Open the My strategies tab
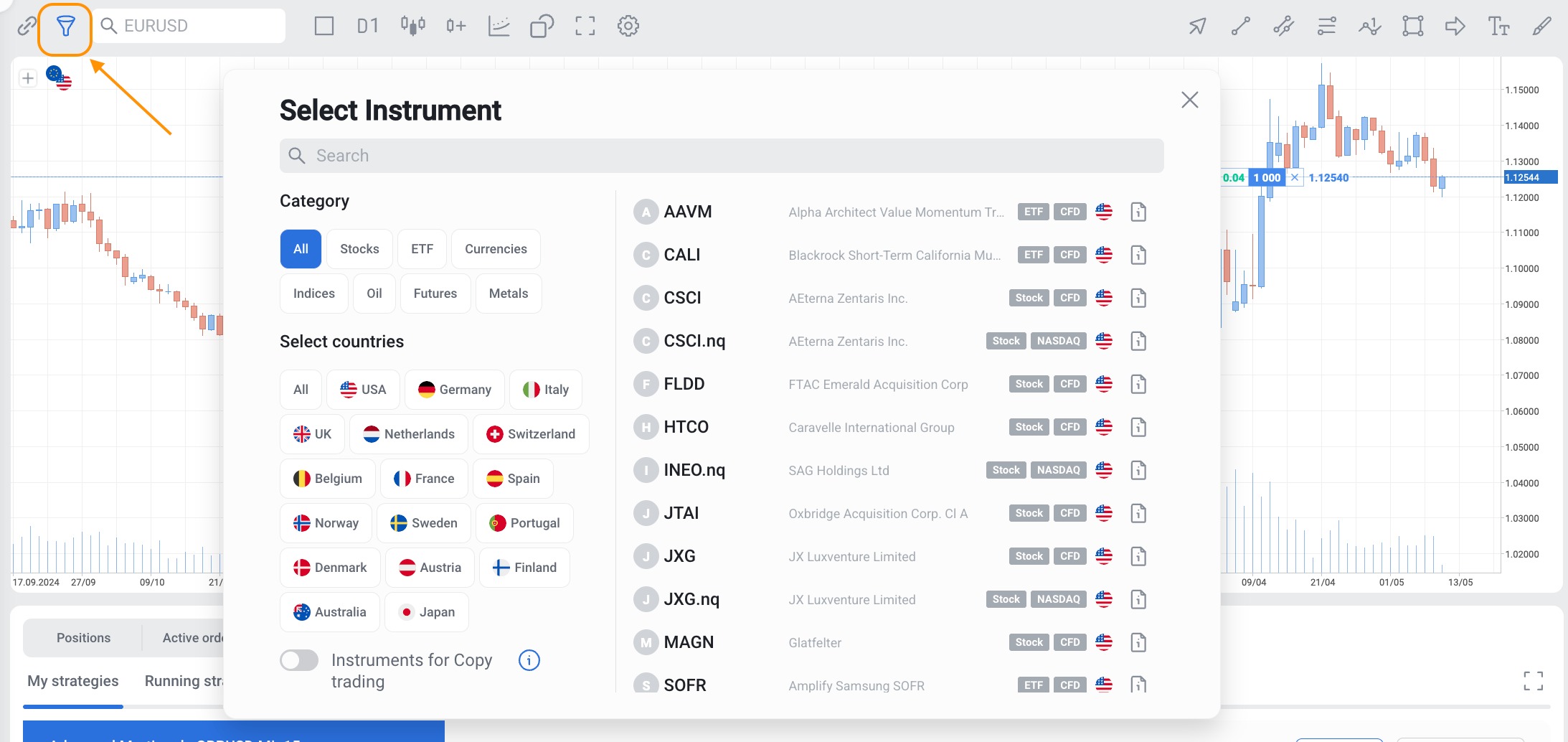The height and width of the screenshot is (742, 1568). (x=73, y=681)
